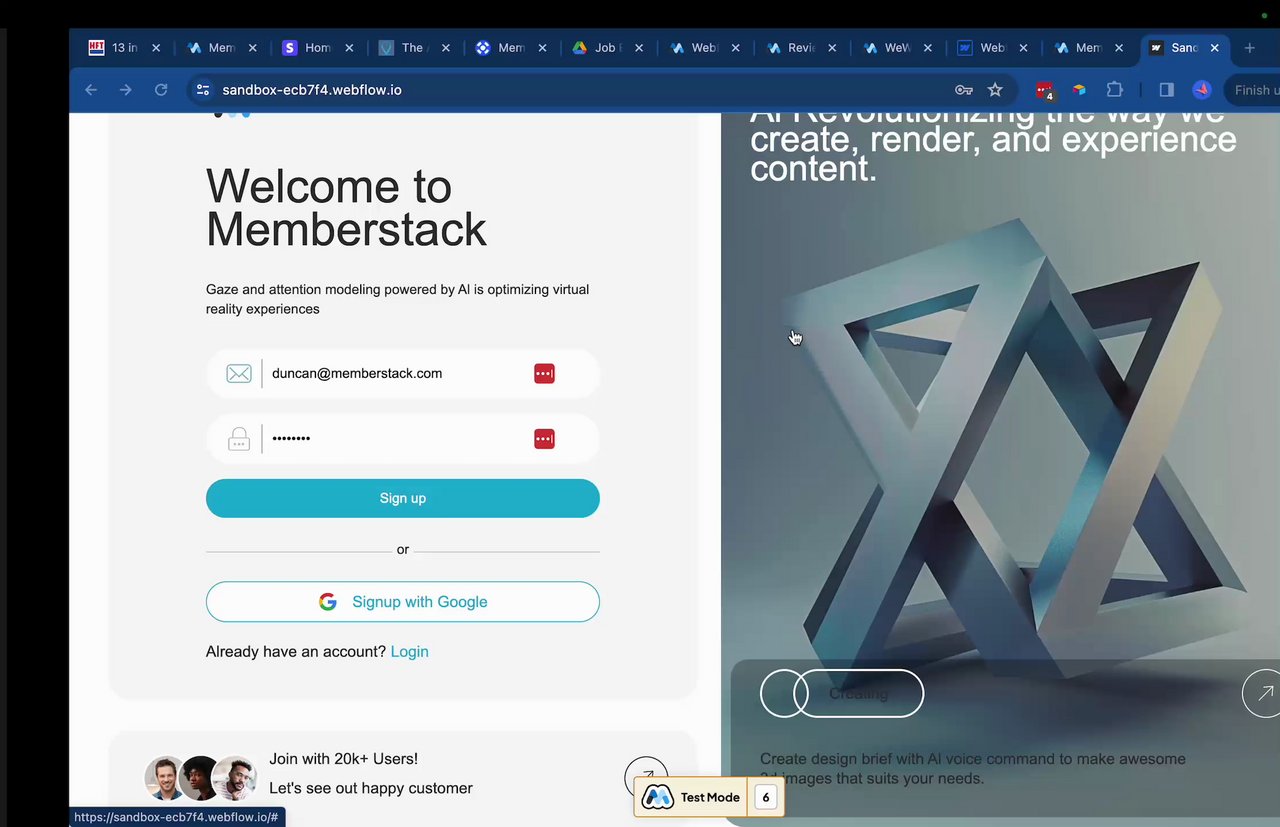Image resolution: width=1280 pixels, height=827 pixels.
Task: Open a new browser tab
Action: (1249, 48)
